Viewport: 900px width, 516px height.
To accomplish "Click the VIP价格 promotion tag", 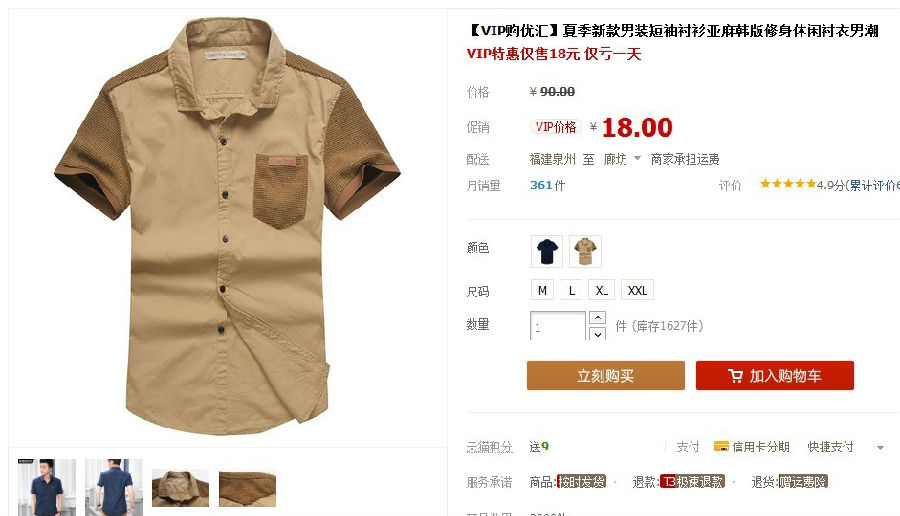I will 556,127.
